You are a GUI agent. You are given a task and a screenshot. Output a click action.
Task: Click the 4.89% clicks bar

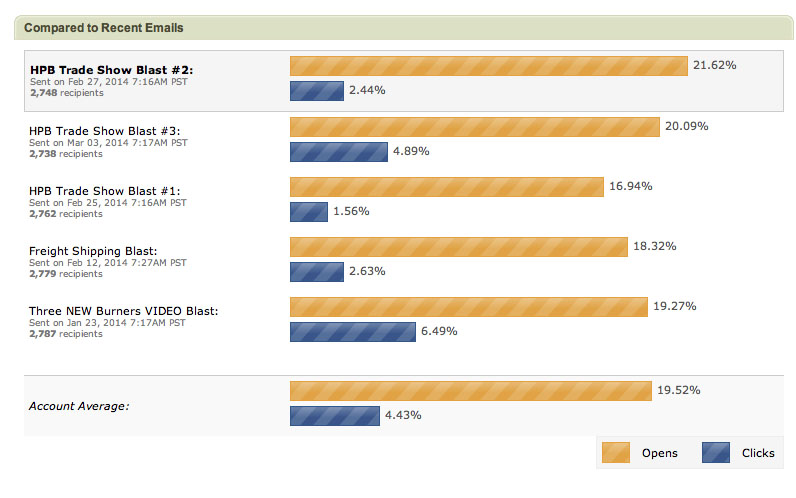(x=338, y=152)
